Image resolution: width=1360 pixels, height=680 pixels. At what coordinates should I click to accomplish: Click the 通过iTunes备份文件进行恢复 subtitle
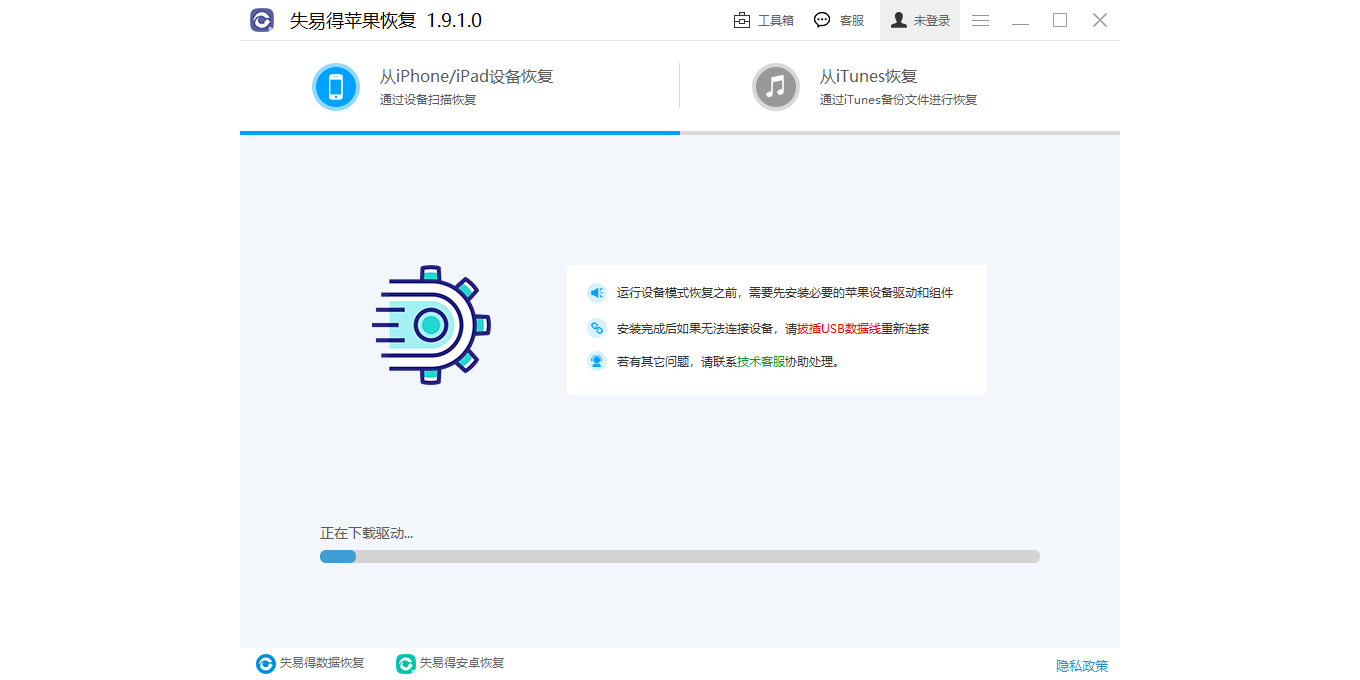(x=898, y=100)
